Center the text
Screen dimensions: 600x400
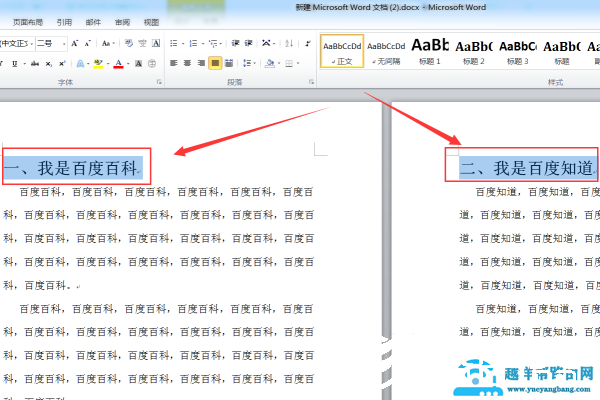[x=188, y=63]
